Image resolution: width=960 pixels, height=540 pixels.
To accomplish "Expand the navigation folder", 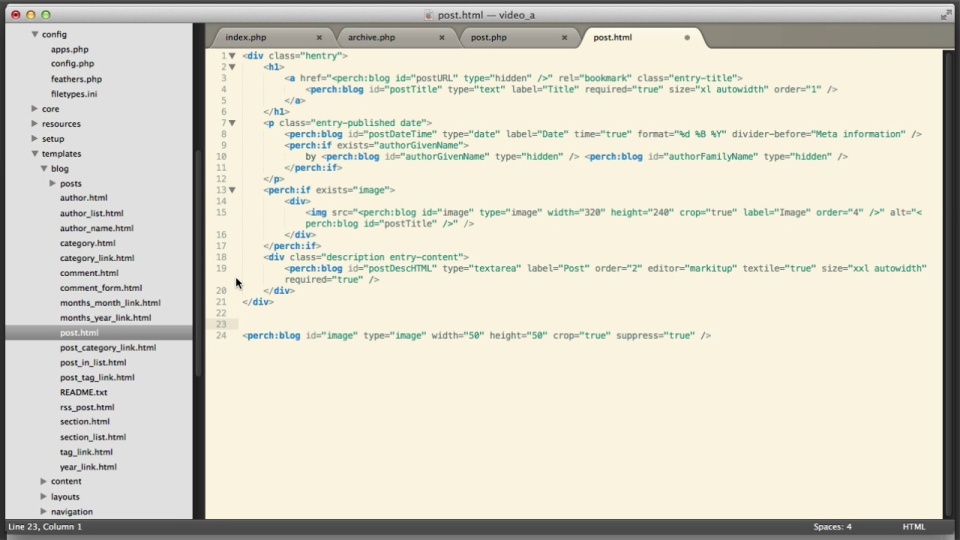I will (x=43, y=511).
